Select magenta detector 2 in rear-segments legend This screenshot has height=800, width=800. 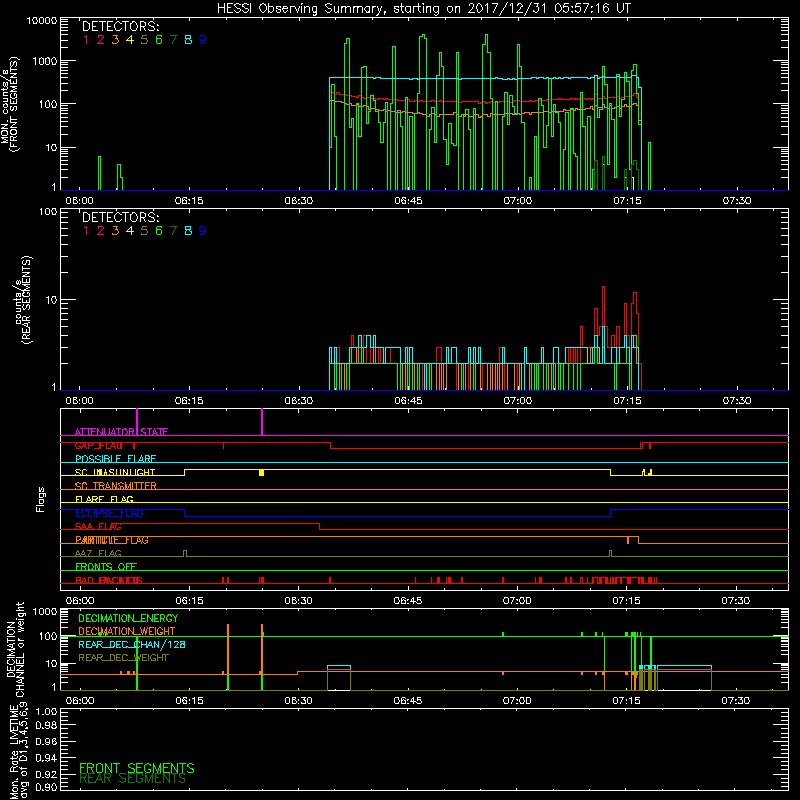(x=101, y=231)
